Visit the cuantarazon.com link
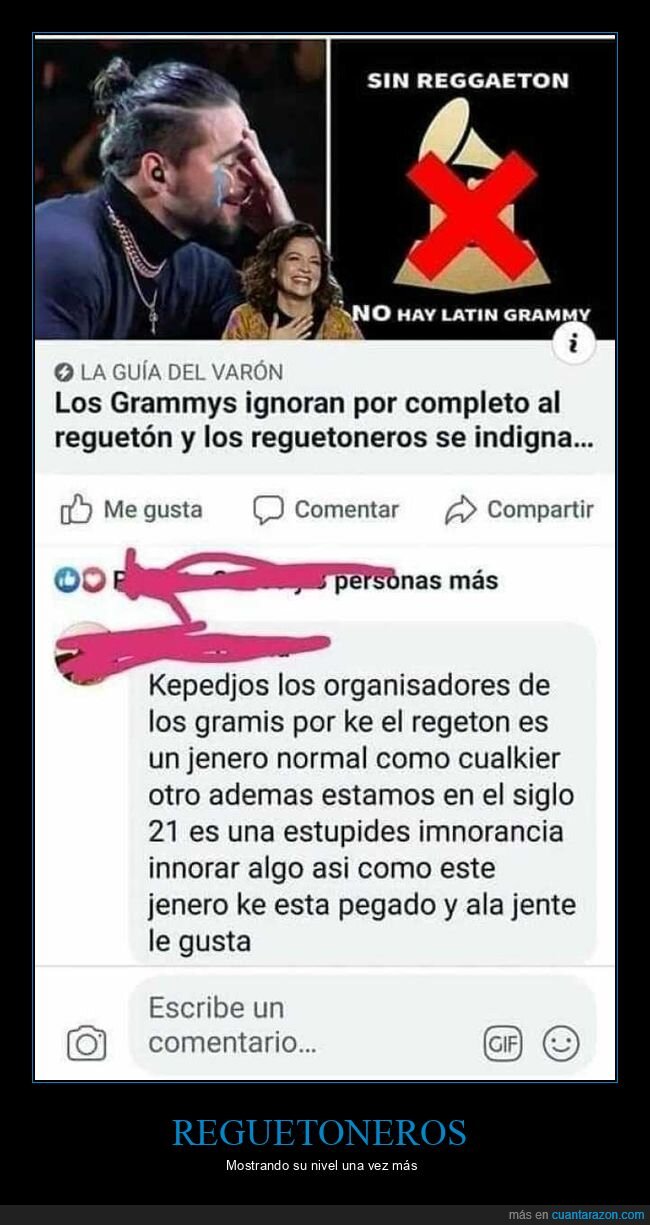 pos(598,1215)
